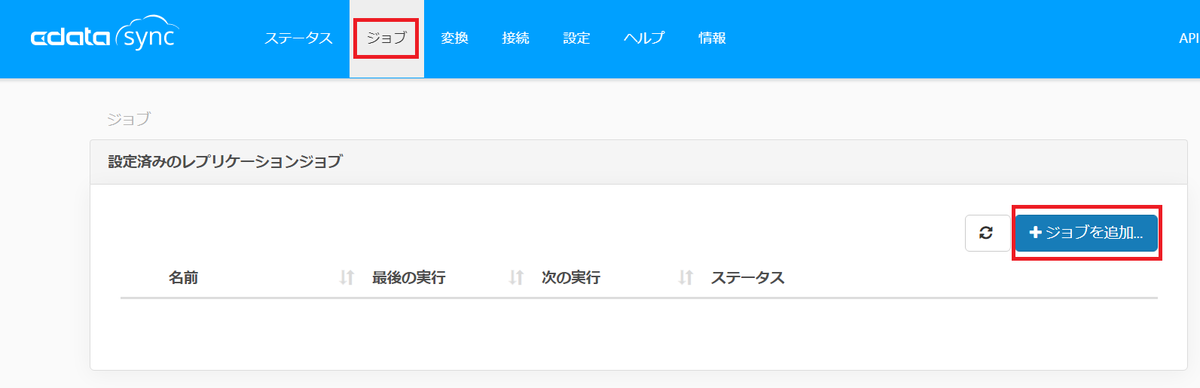Sort jobs by 次の実行 using sort arrows

click(x=517, y=278)
